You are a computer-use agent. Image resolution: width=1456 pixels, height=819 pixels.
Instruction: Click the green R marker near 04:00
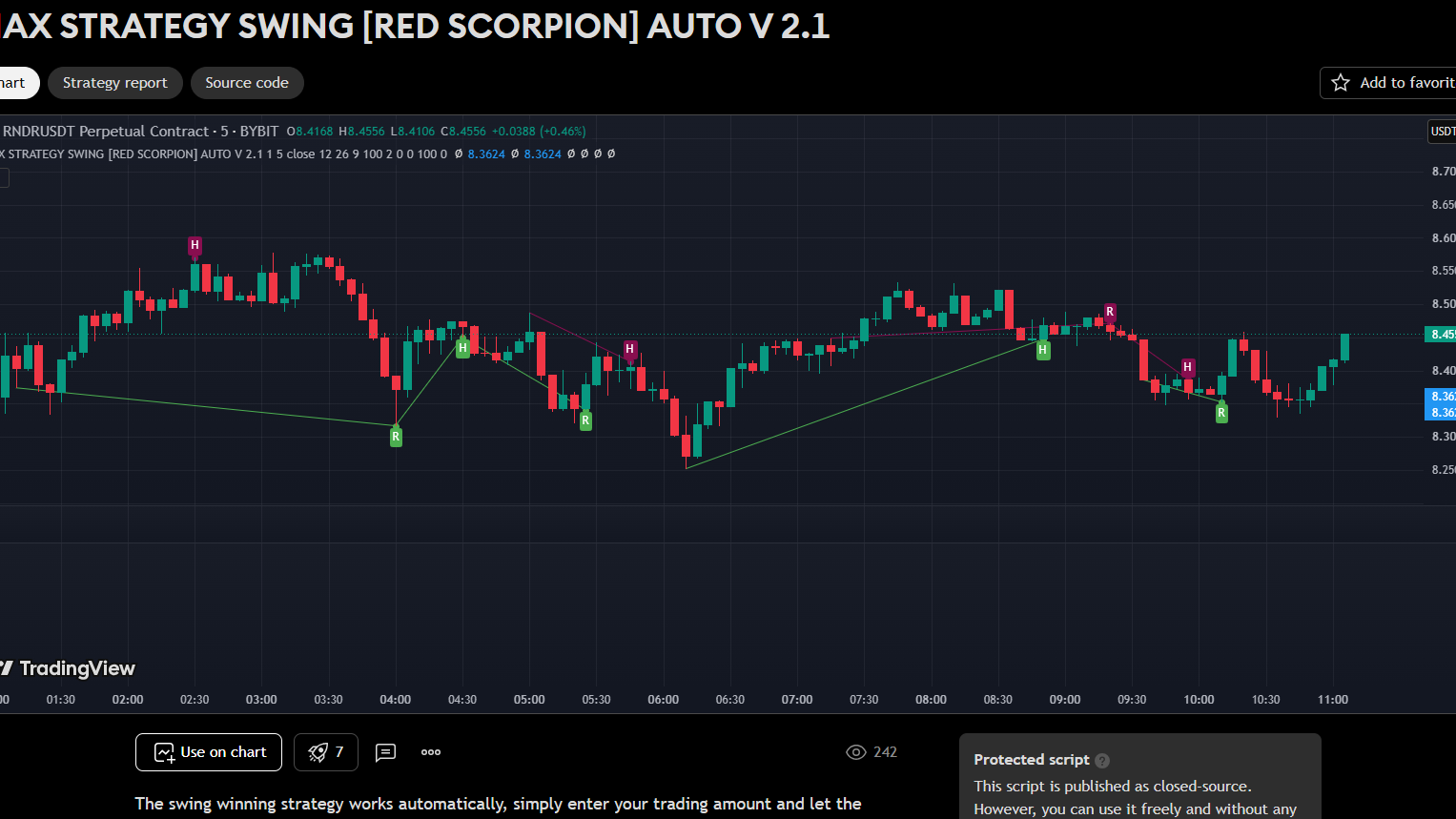point(396,437)
